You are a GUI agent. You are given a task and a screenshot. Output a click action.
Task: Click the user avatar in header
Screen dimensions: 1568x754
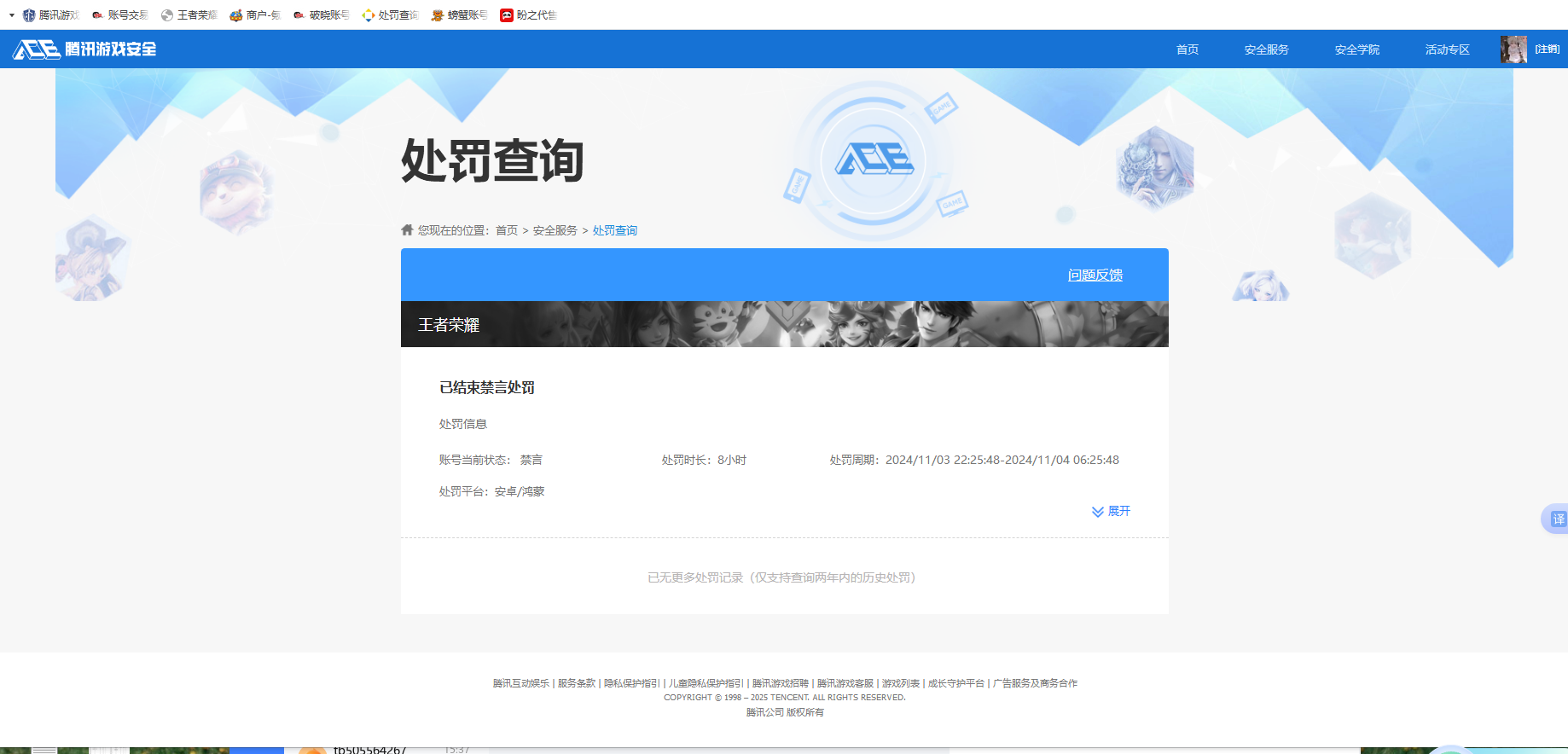coord(1513,49)
